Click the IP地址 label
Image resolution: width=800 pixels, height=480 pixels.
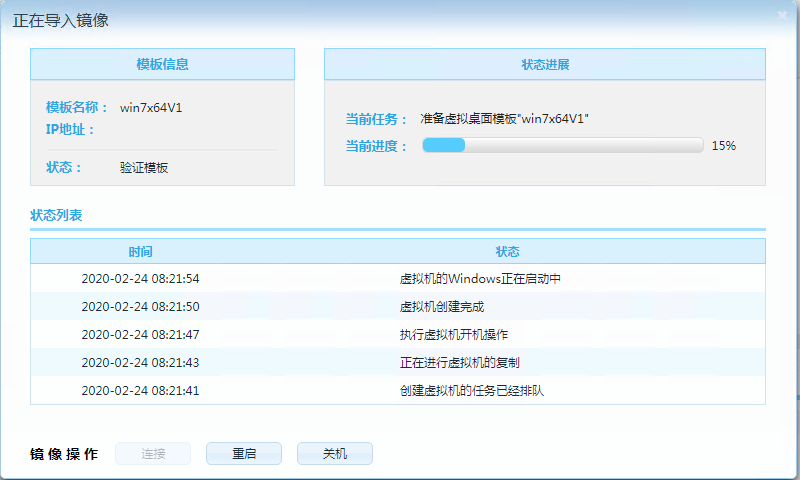click(70, 130)
